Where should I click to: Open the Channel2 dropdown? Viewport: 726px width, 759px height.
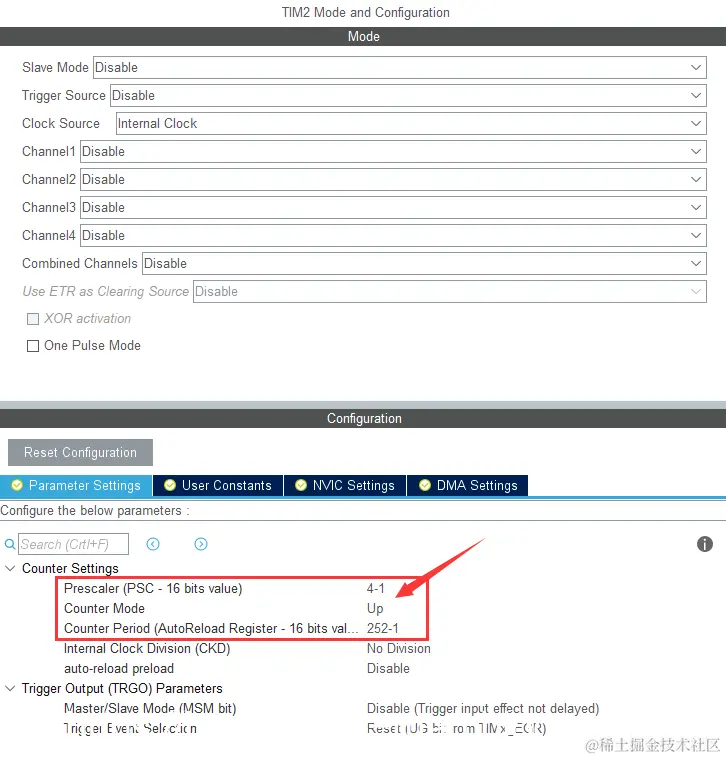(393, 180)
